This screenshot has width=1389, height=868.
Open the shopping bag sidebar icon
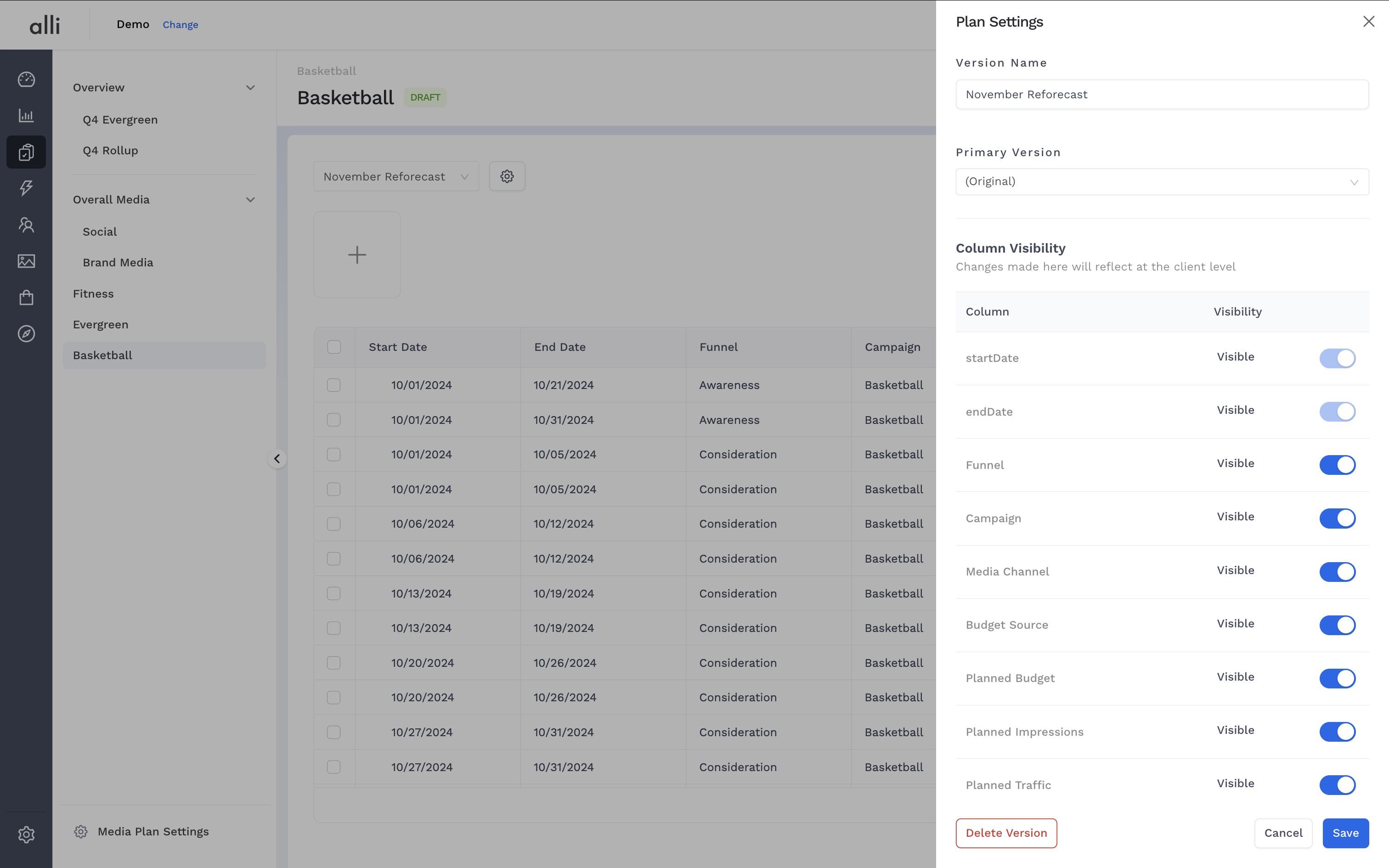[26, 298]
